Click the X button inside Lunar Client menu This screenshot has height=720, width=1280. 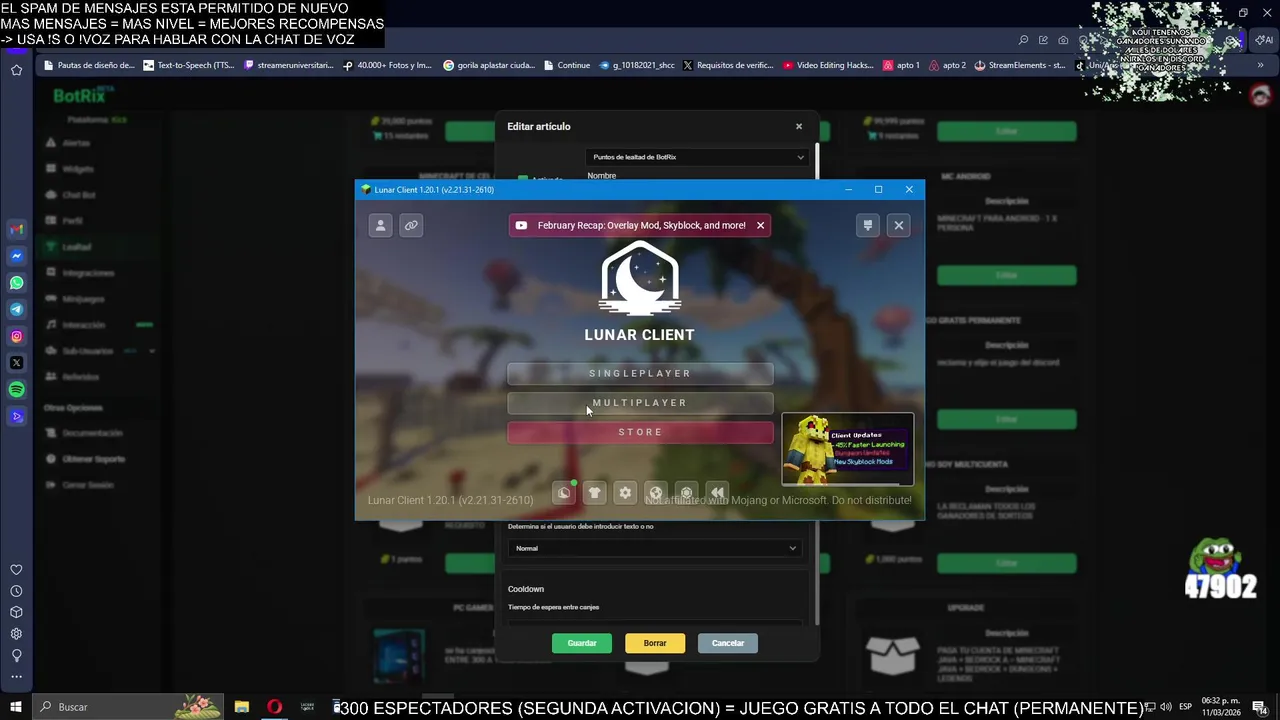click(899, 225)
